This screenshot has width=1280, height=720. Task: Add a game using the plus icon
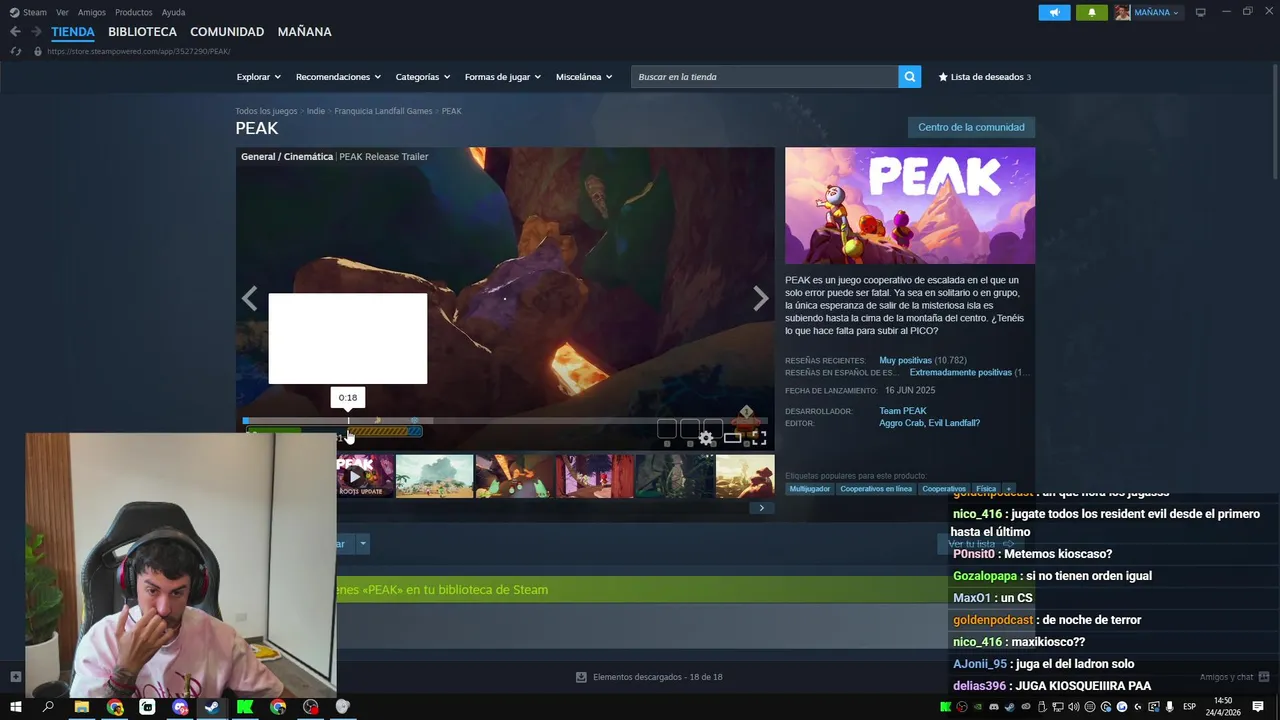coord(15,677)
